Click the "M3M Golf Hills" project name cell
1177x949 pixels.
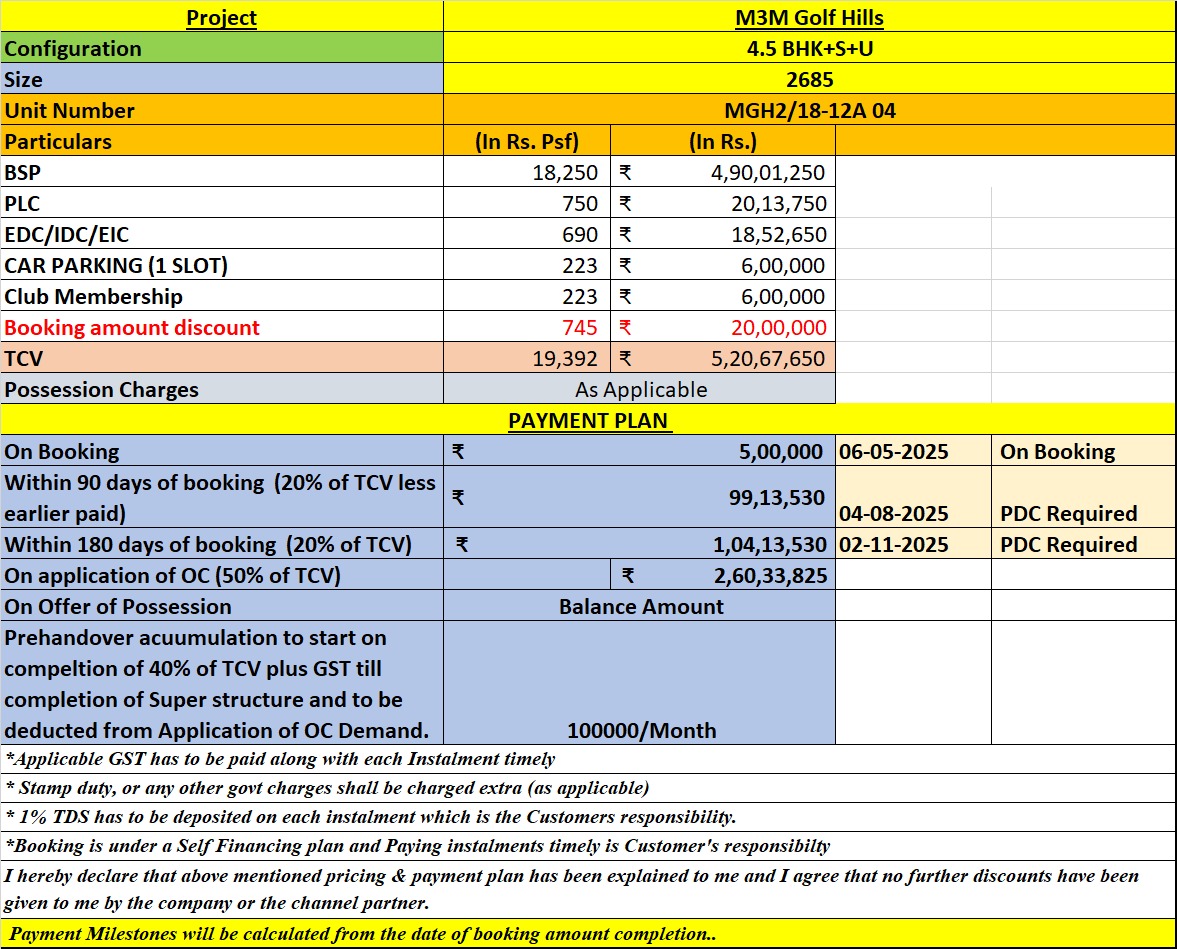[x=809, y=17]
